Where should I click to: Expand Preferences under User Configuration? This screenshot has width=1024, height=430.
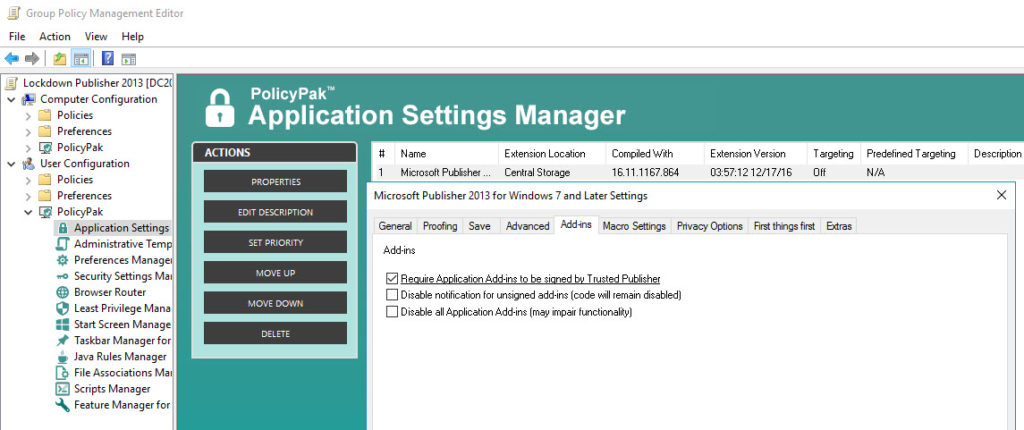pyautogui.click(x=28, y=196)
